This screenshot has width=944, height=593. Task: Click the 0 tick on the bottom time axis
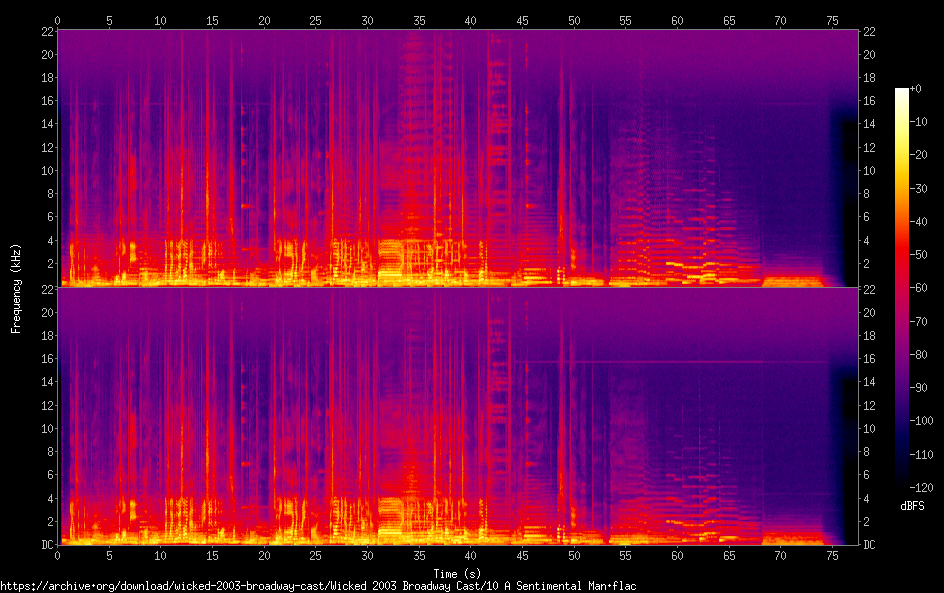(58, 555)
